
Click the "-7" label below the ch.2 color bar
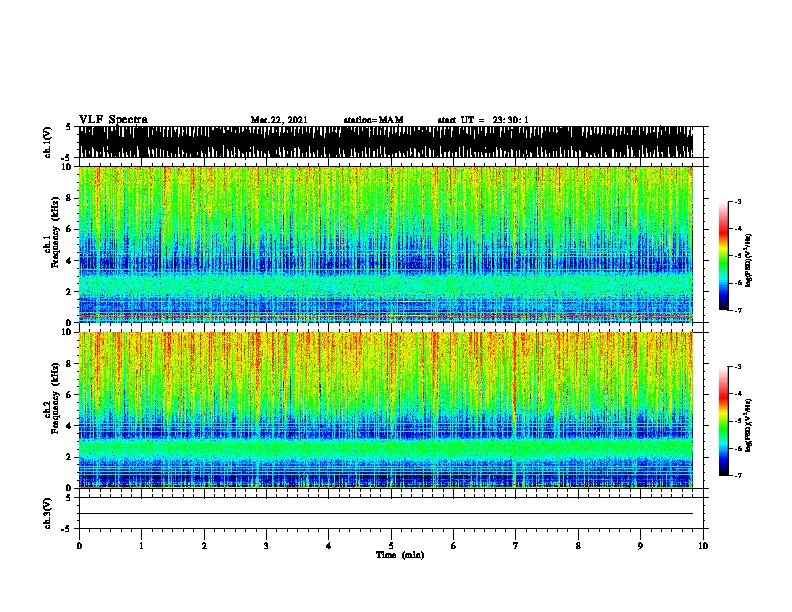pyautogui.click(x=738, y=475)
